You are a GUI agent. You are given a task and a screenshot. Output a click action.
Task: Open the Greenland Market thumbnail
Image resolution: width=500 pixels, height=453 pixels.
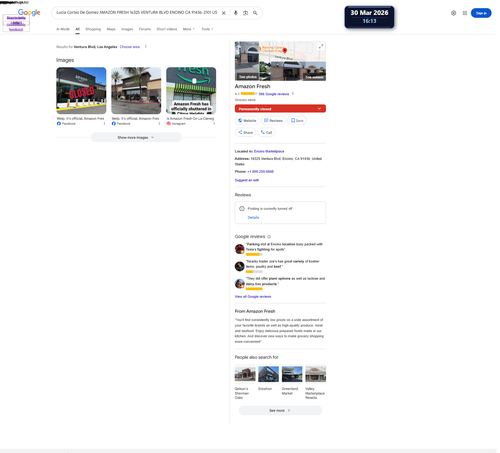pyautogui.click(x=292, y=374)
